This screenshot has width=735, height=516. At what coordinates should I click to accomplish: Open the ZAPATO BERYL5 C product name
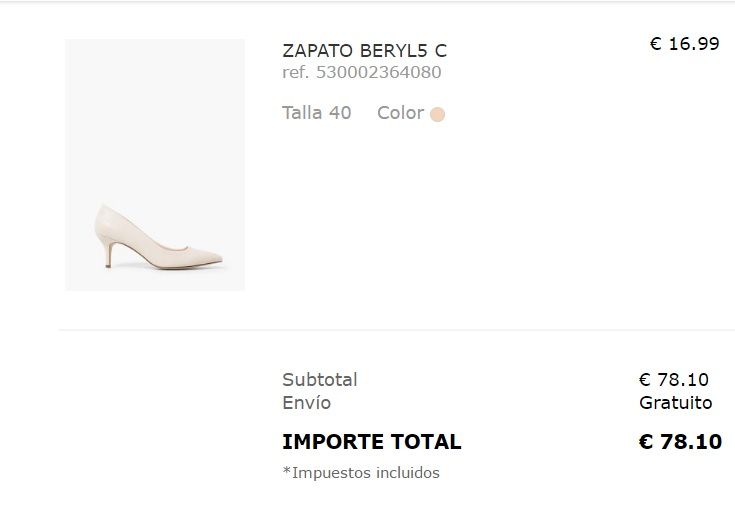[364, 51]
